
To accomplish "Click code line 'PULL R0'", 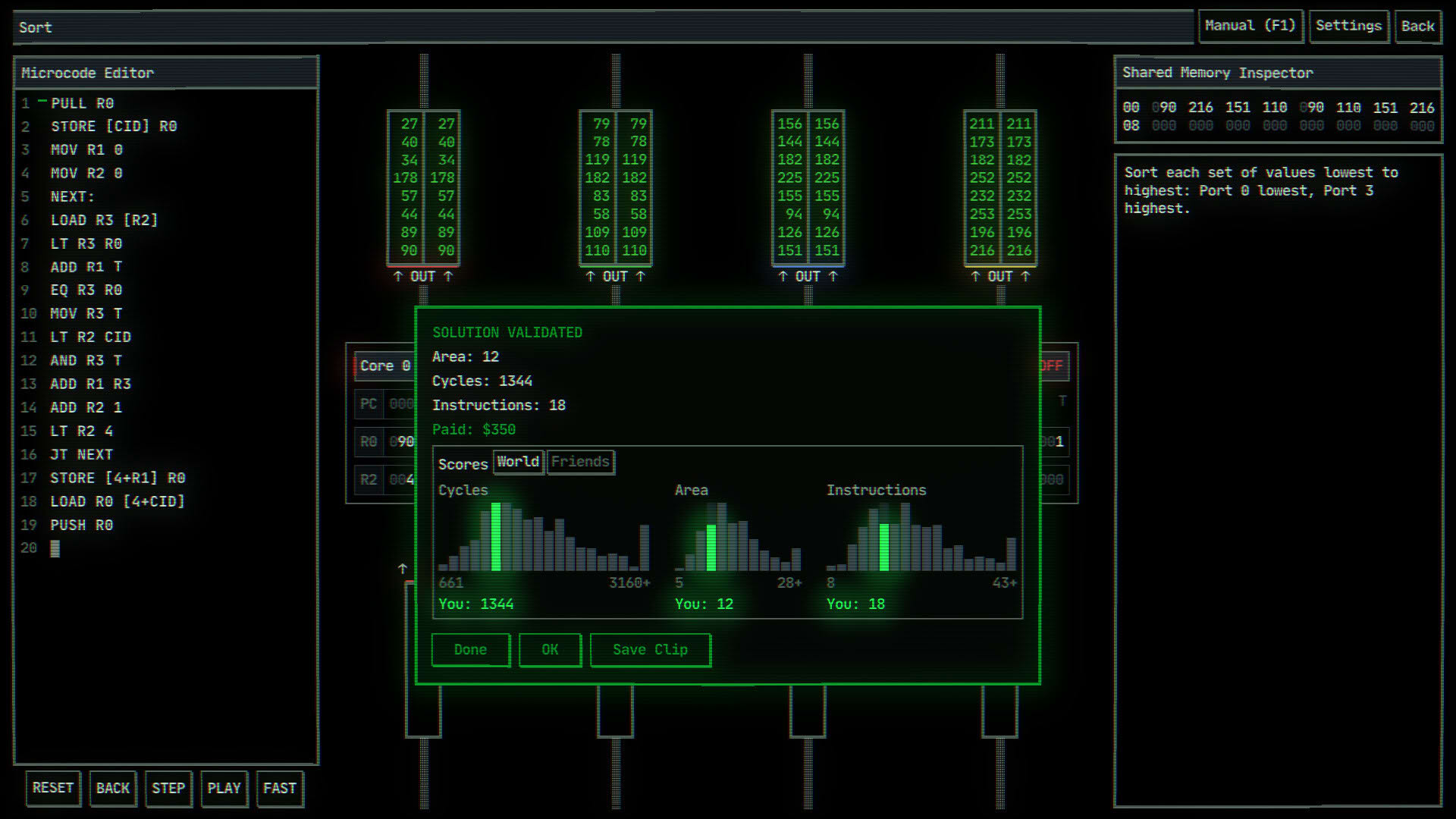I will (82, 103).
